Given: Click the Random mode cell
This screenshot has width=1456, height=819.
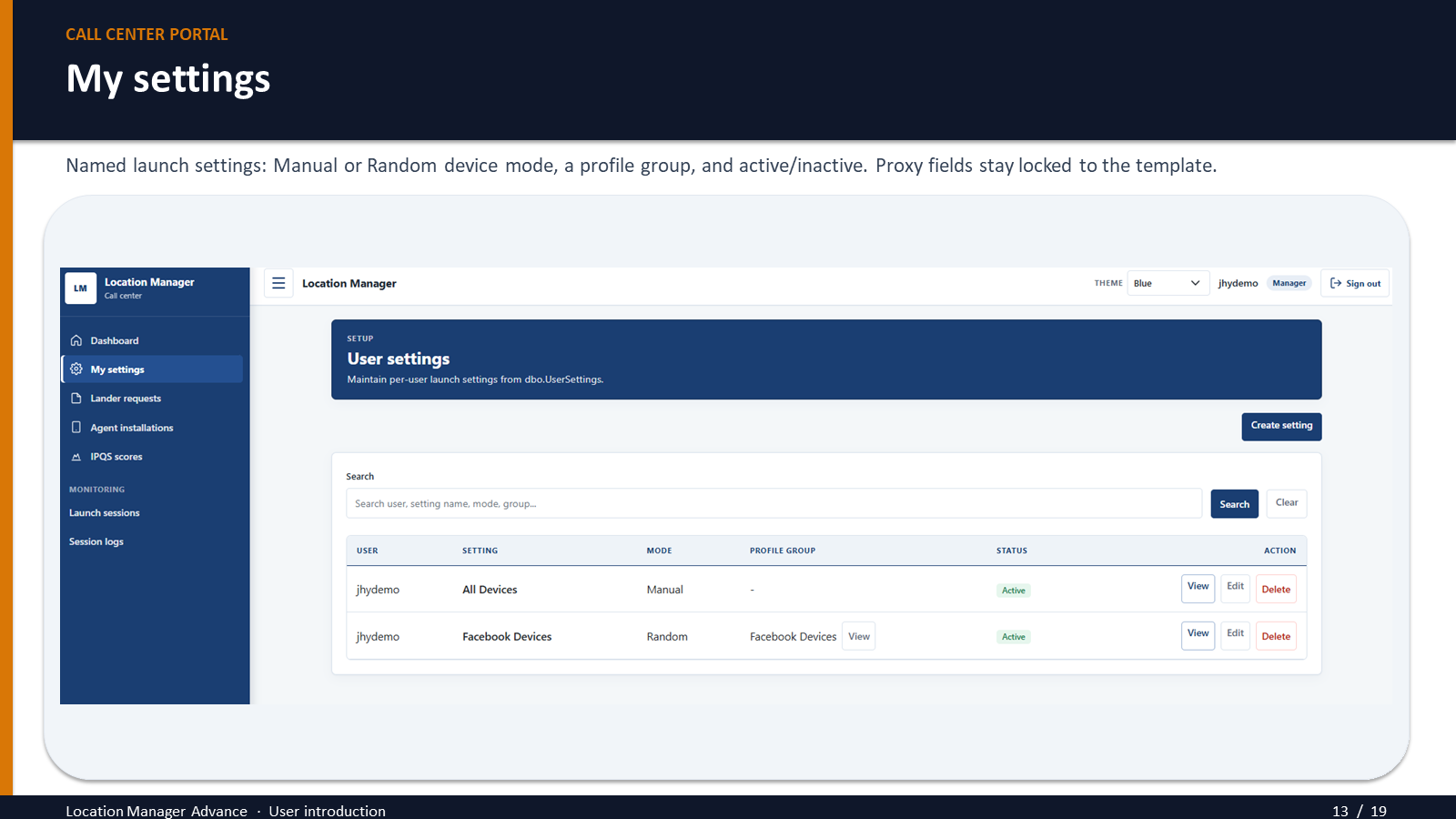Looking at the screenshot, I should [667, 637].
